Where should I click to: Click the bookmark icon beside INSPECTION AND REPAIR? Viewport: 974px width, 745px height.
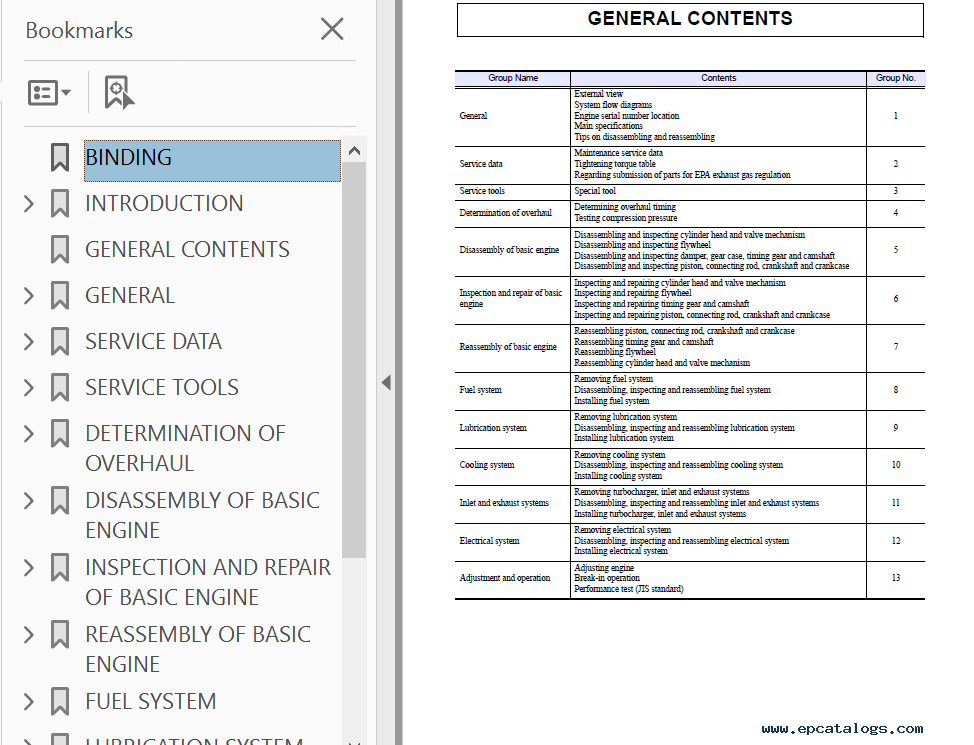(x=60, y=568)
